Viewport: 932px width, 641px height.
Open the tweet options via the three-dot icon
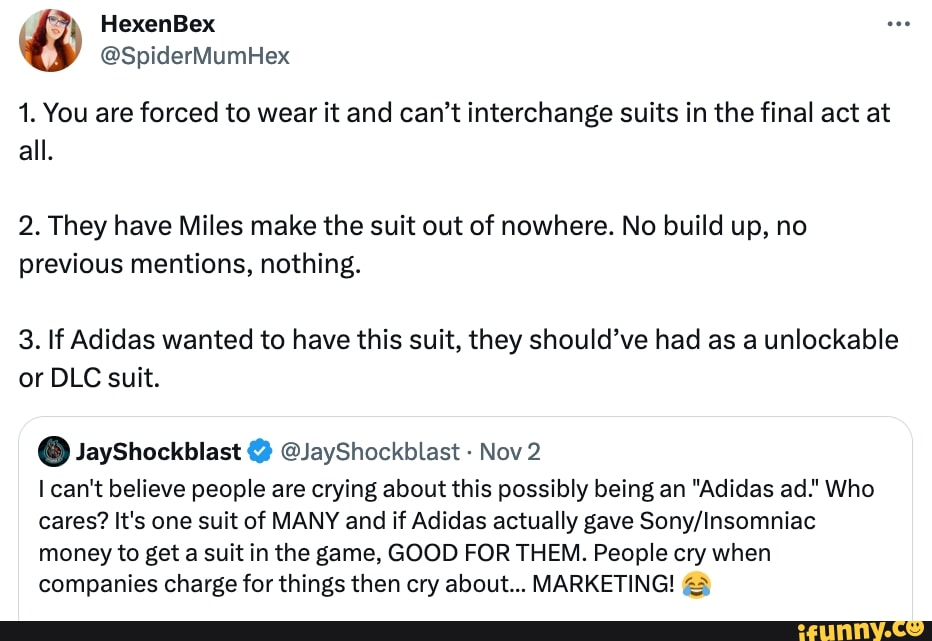click(898, 25)
